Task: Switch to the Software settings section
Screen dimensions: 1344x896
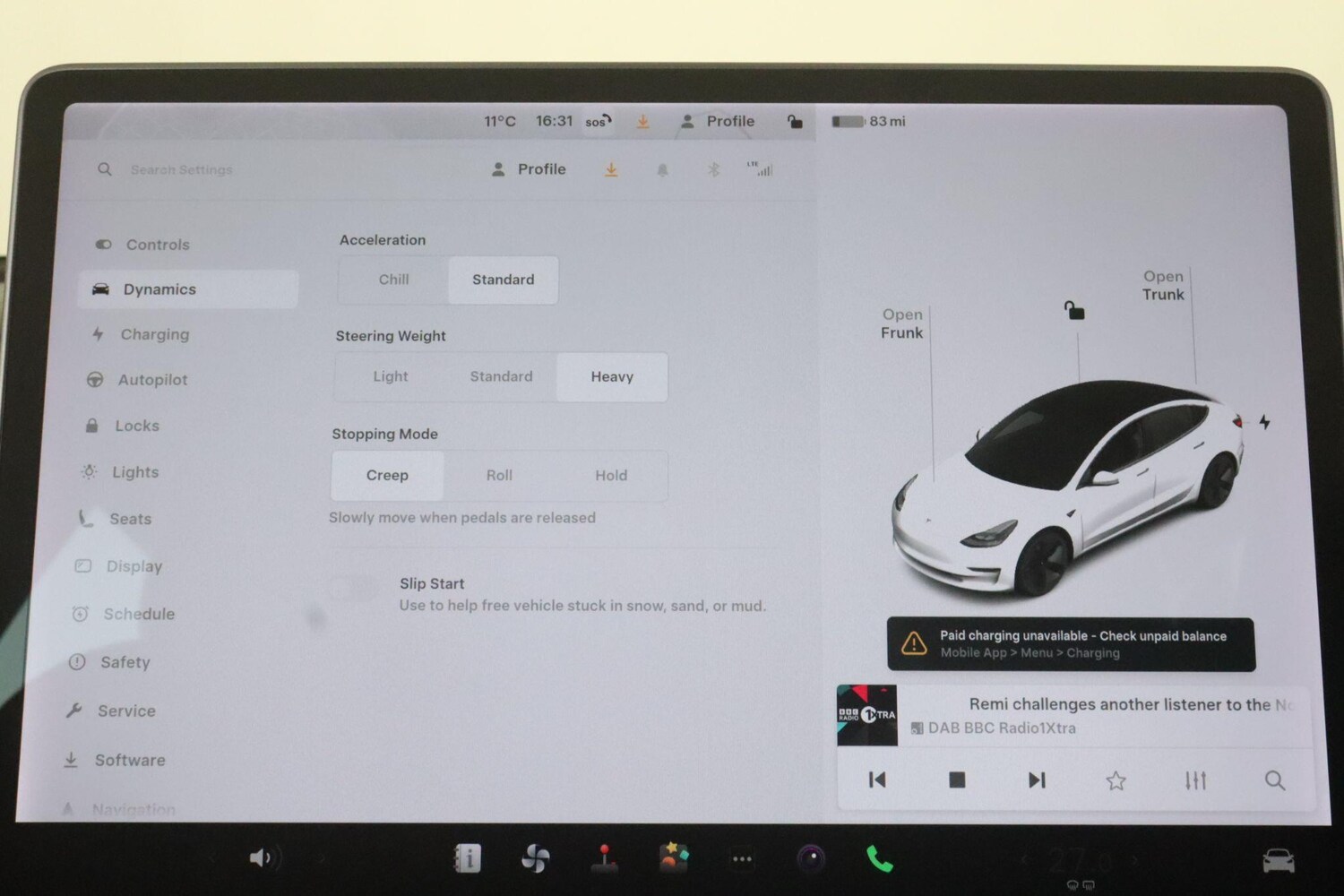Action: pyautogui.click(x=129, y=760)
